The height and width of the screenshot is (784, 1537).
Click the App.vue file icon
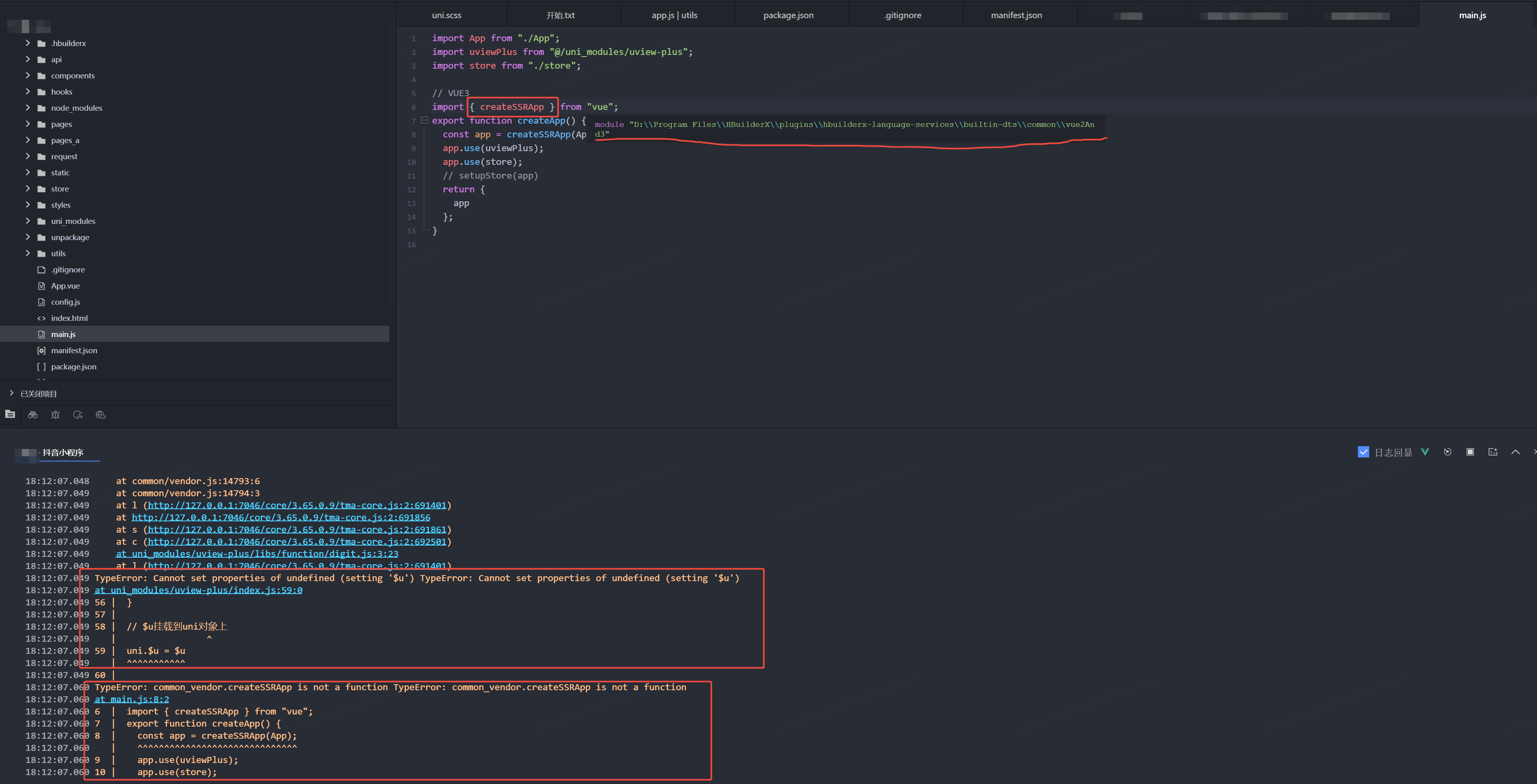pos(41,286)
